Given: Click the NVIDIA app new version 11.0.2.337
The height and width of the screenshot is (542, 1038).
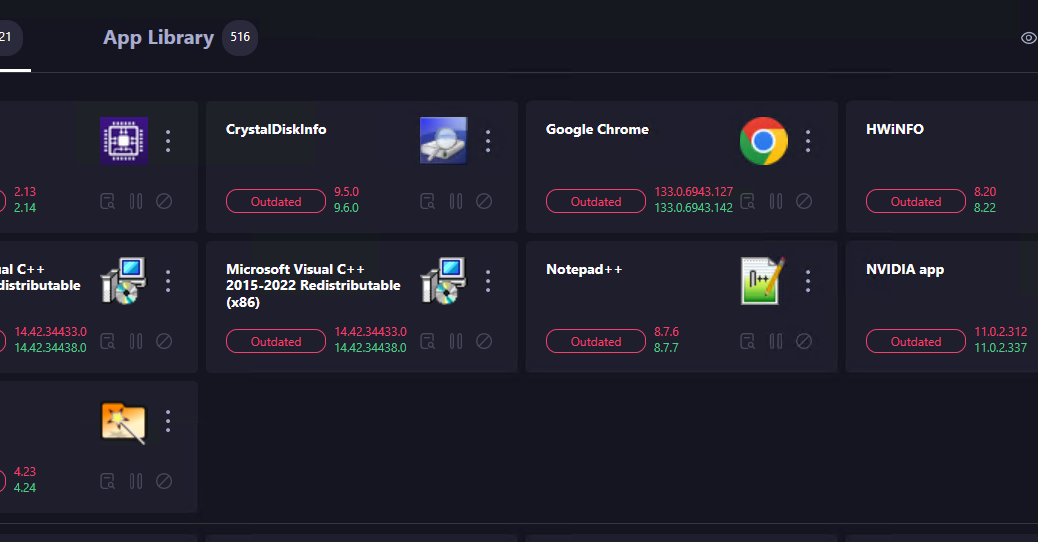Looking at the screenshot, I should [1000, 348].
